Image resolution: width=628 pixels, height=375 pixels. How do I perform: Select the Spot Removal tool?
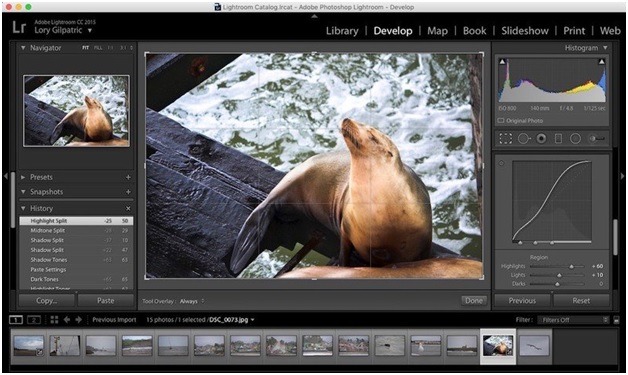[524, 139]
